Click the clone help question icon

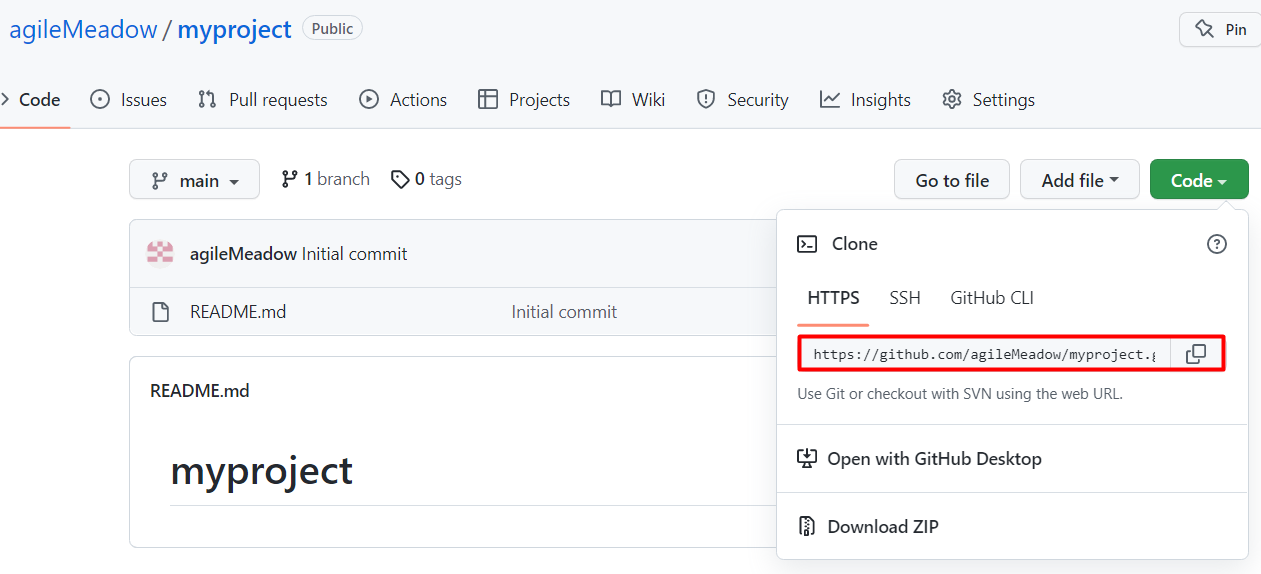(1216, 244)
